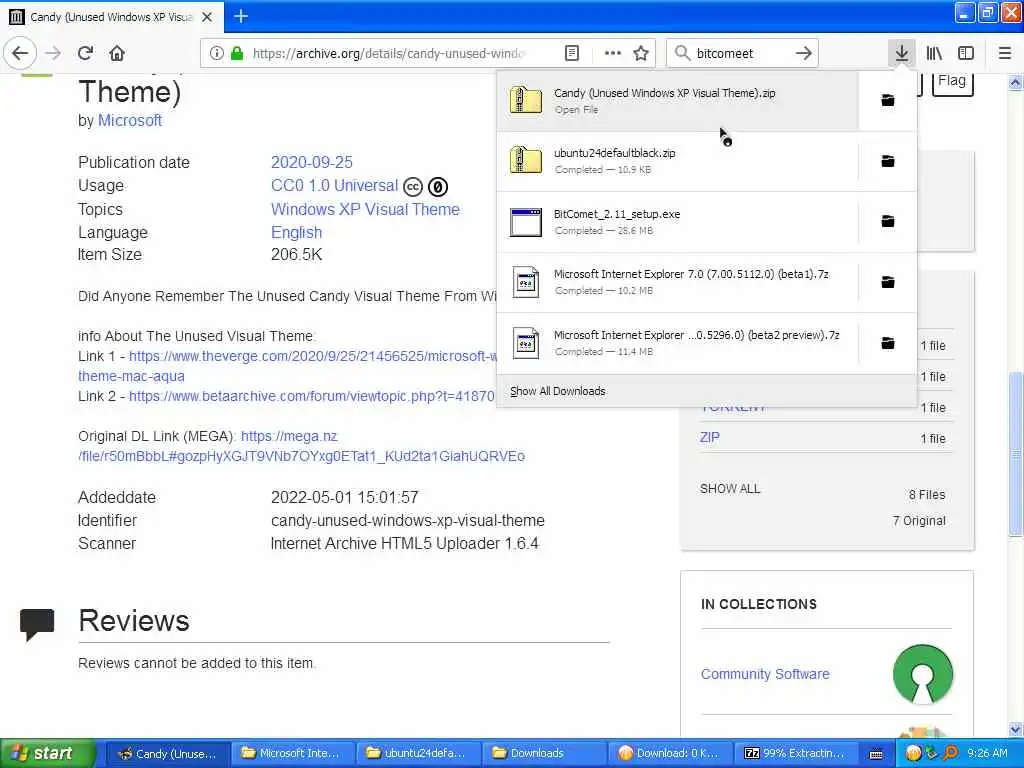Reload the current page
Image resolution: width=1024 pixels, height=768 pixels.
(85, 53)
